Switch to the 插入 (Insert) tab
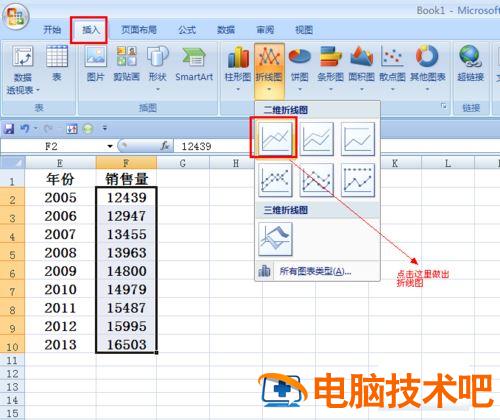 [91, 30]
